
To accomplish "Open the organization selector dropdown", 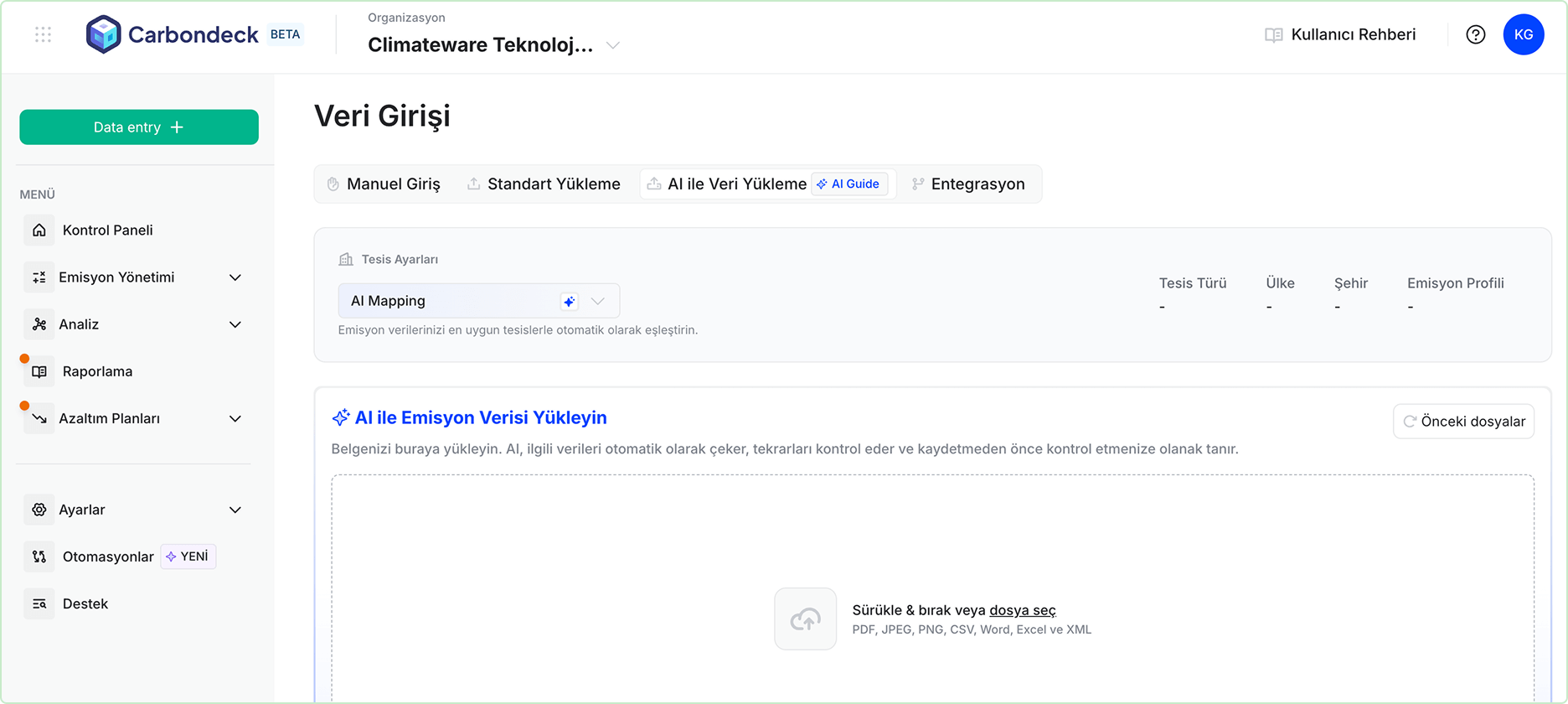I will coord(612,45).
